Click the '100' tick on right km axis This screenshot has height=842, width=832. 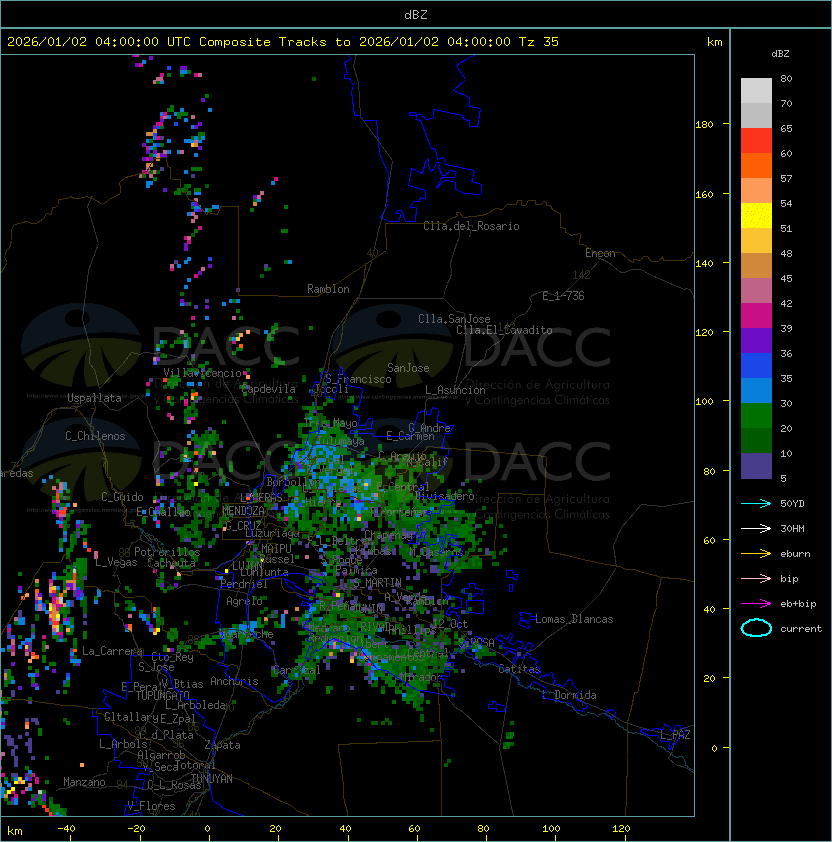point(704,402)
